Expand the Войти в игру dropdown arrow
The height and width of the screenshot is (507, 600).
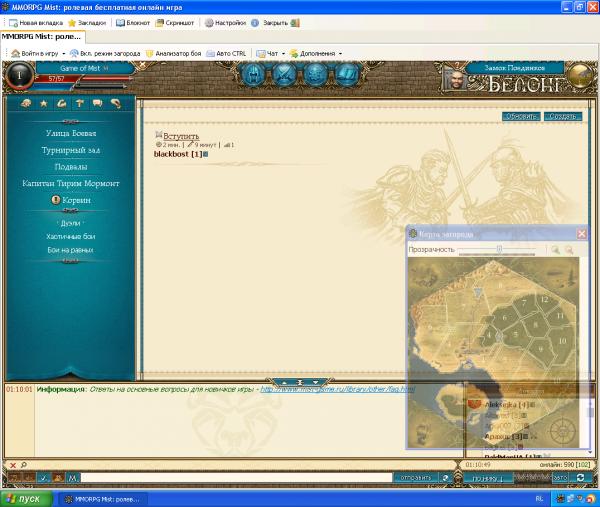pyautogui.click(x=64, y=54)
